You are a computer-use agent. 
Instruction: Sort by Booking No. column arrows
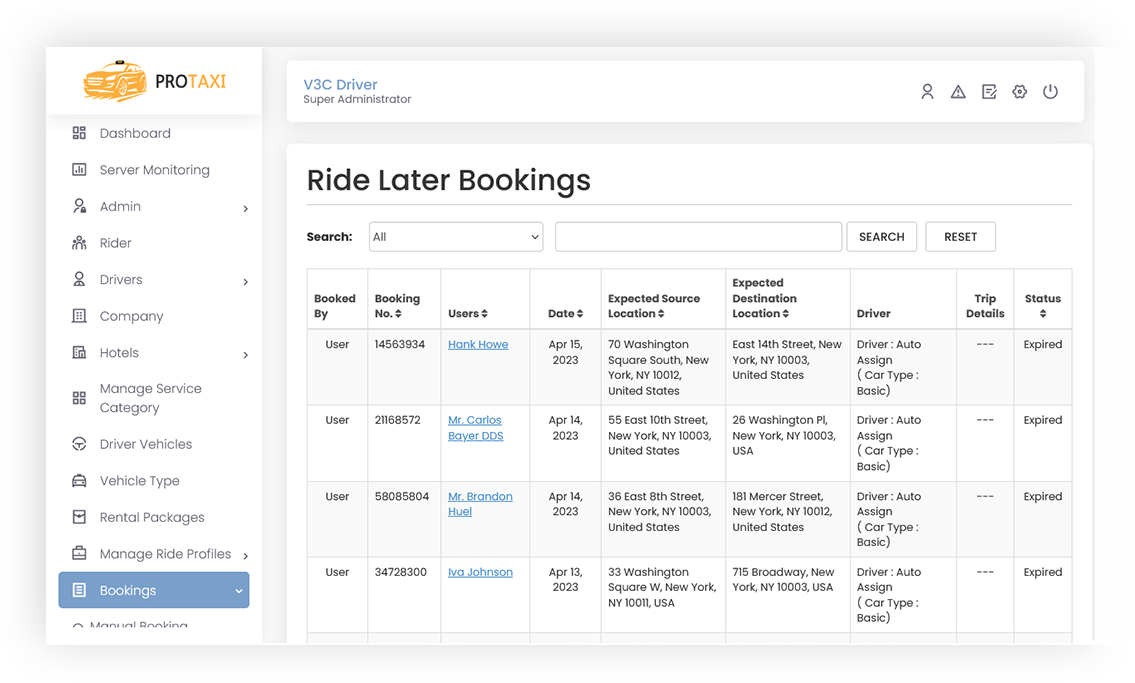(x=398, y=314)
